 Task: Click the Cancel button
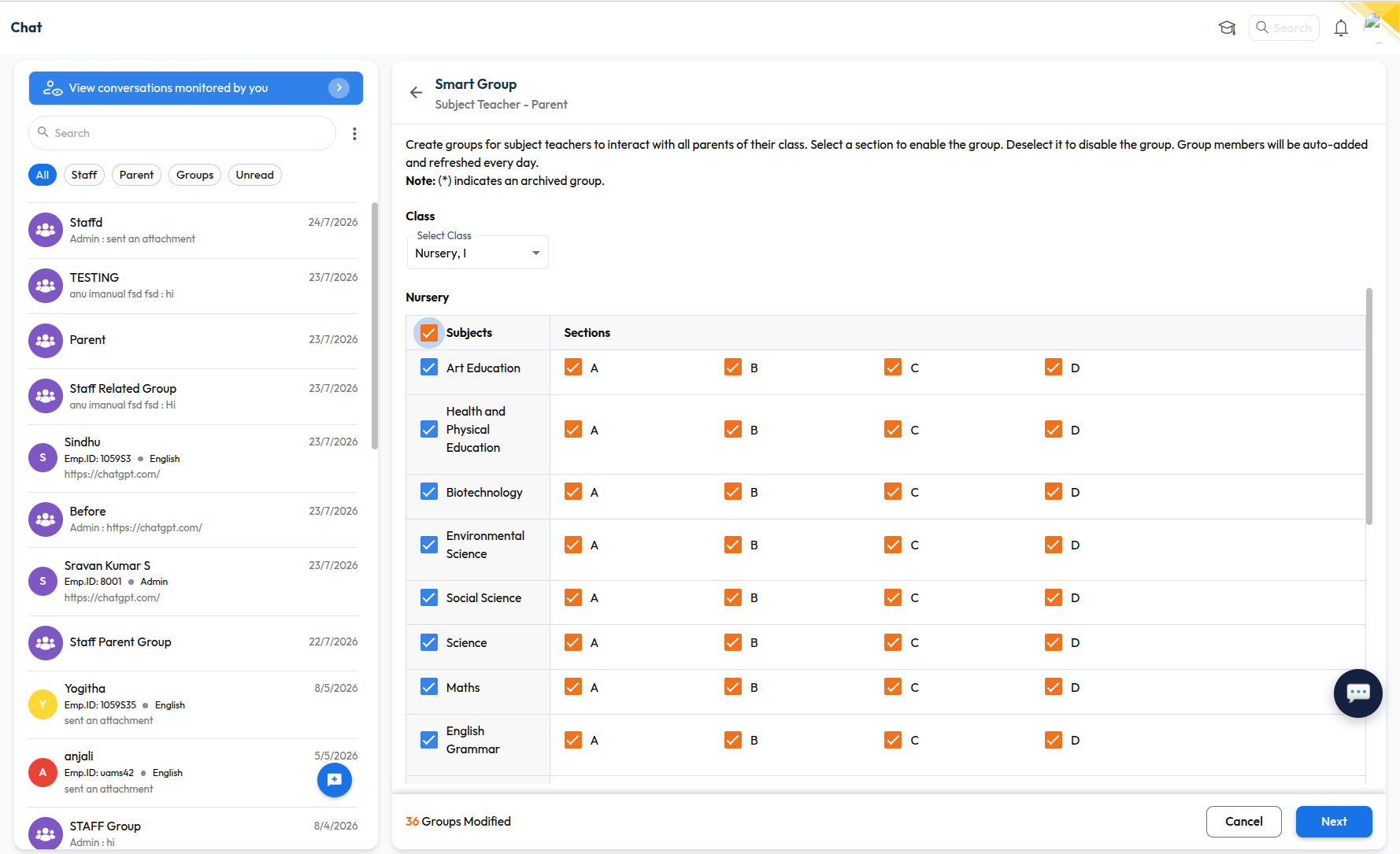(1244, 822)
